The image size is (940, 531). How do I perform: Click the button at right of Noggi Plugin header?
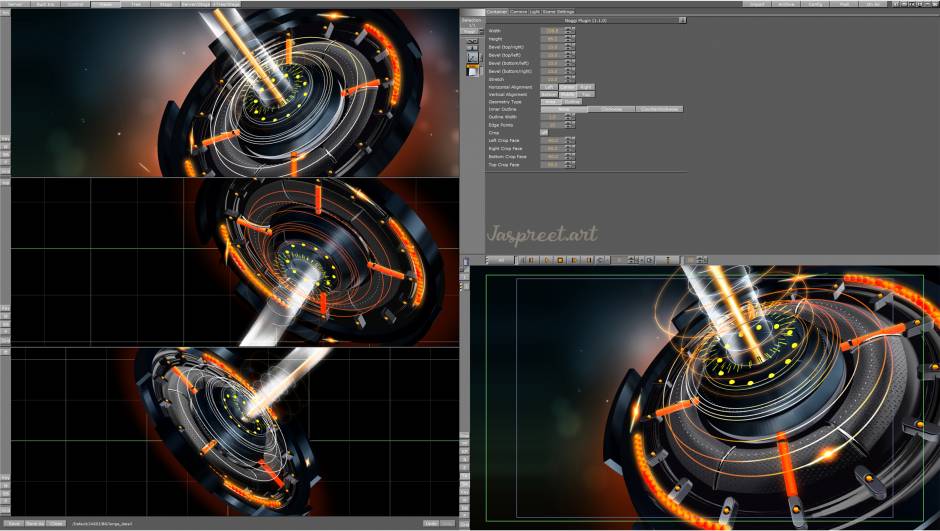click(682, 19)
